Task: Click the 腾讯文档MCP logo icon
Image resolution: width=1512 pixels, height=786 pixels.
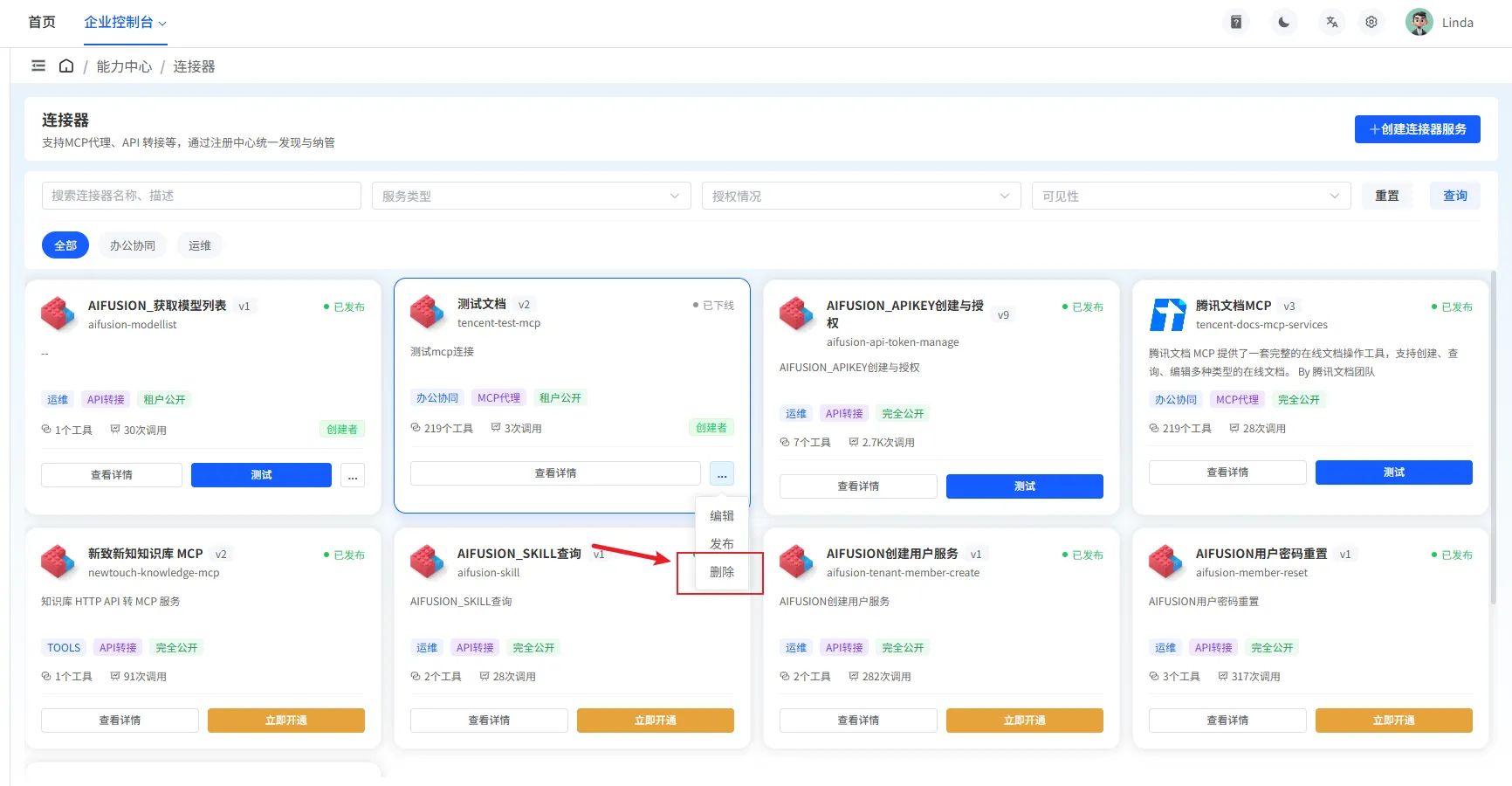Action: pyautogui.click(x=1168, y=314)
